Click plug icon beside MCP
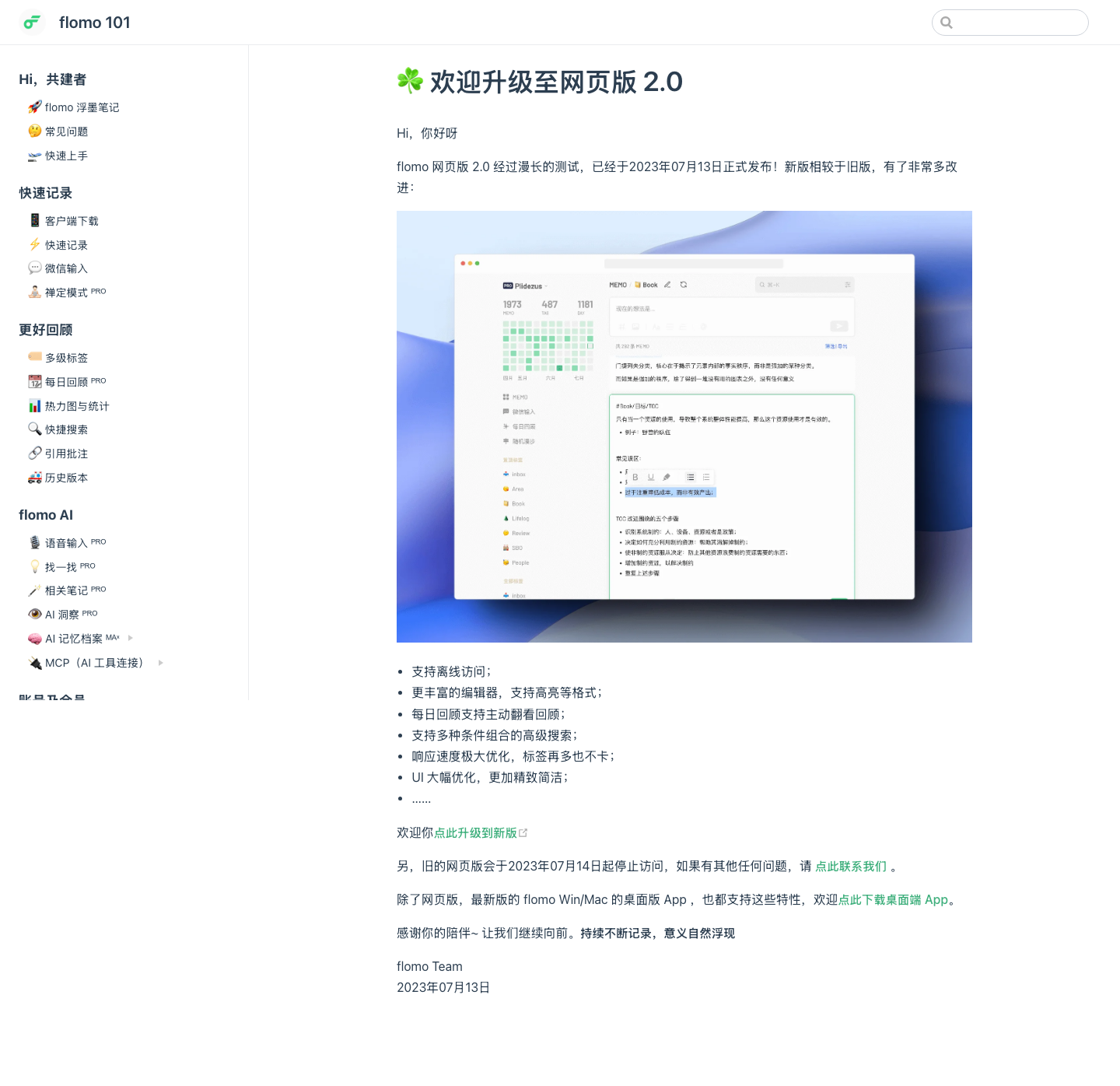This screenshot has width=1120, height=1086. (35, 663)
